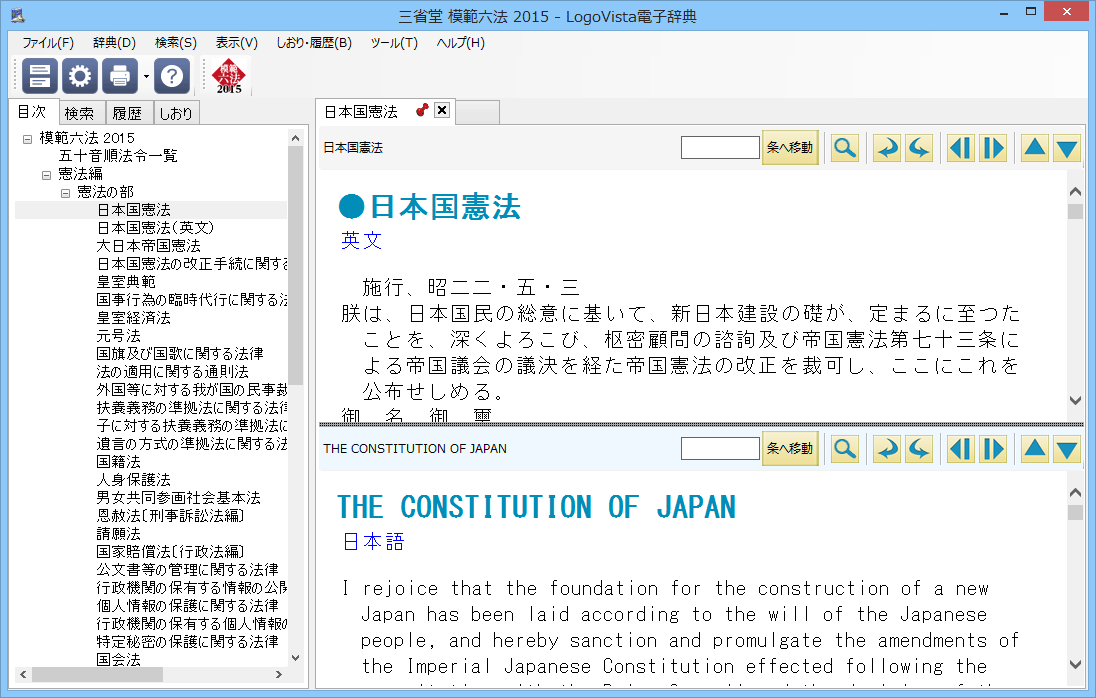Collapse the 憲法の部 tree node
Screen dimensions: 1096x698
[65, 192]
